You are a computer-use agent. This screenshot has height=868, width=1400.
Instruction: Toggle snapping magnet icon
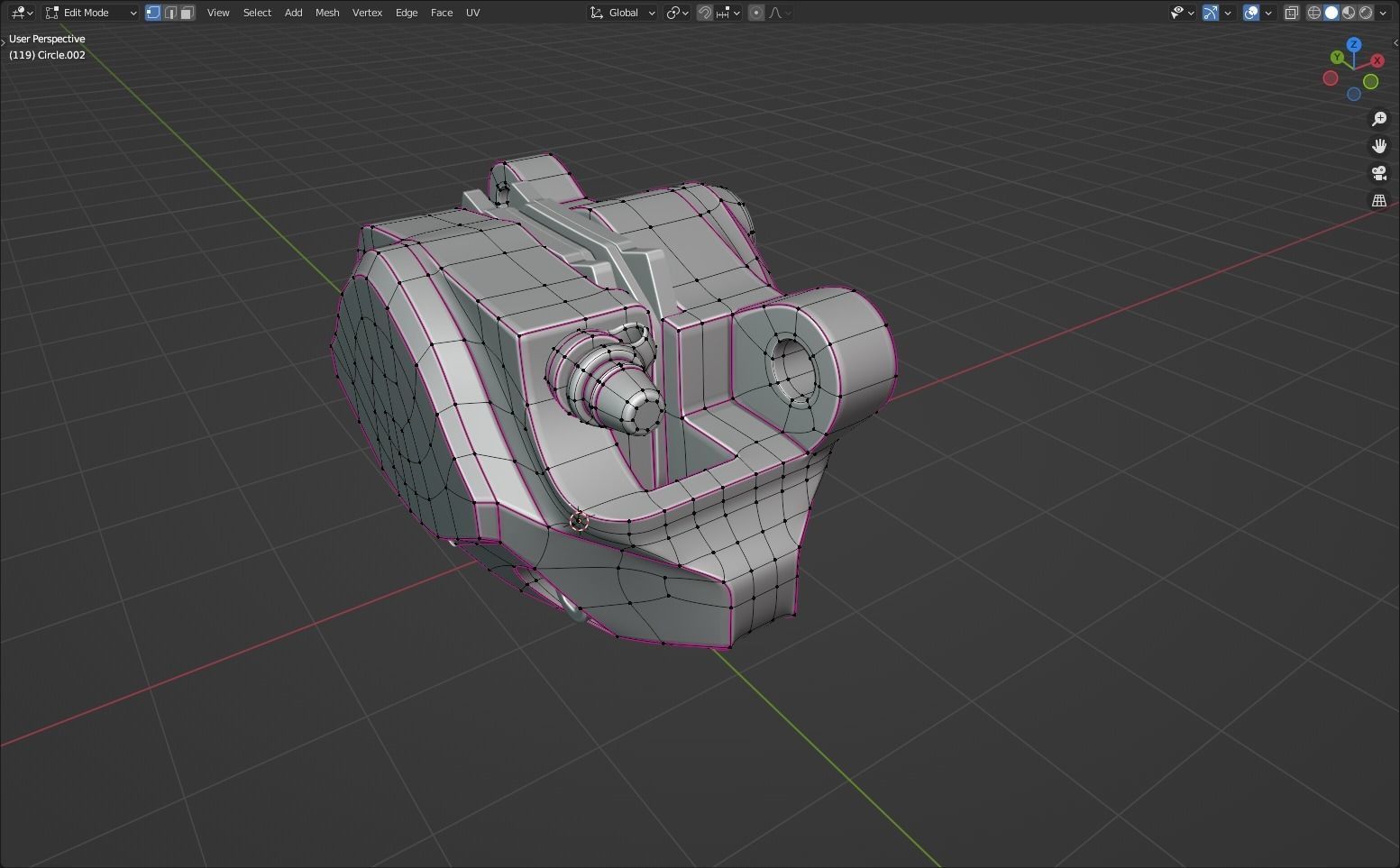[x=705, y=13]
